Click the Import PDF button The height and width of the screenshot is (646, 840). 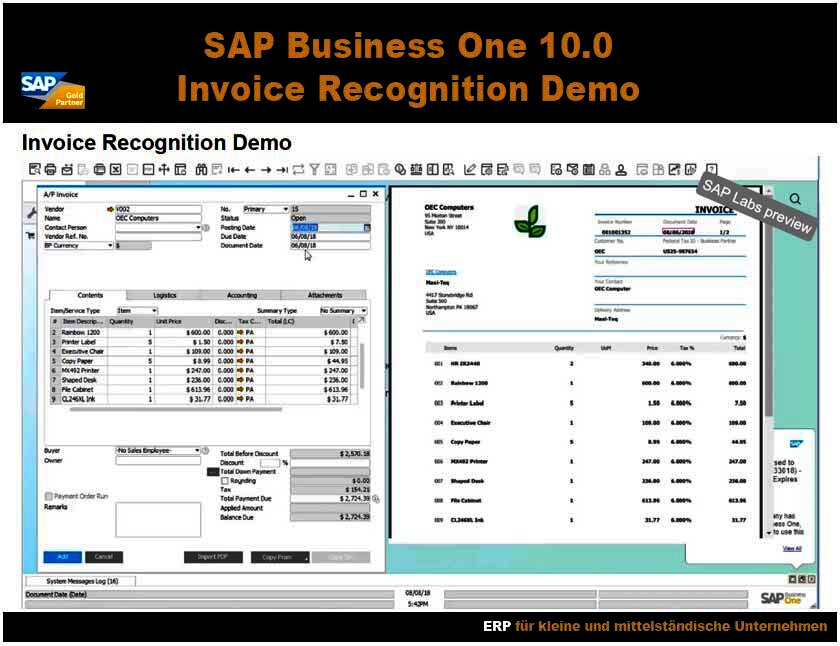click(212, 556)
